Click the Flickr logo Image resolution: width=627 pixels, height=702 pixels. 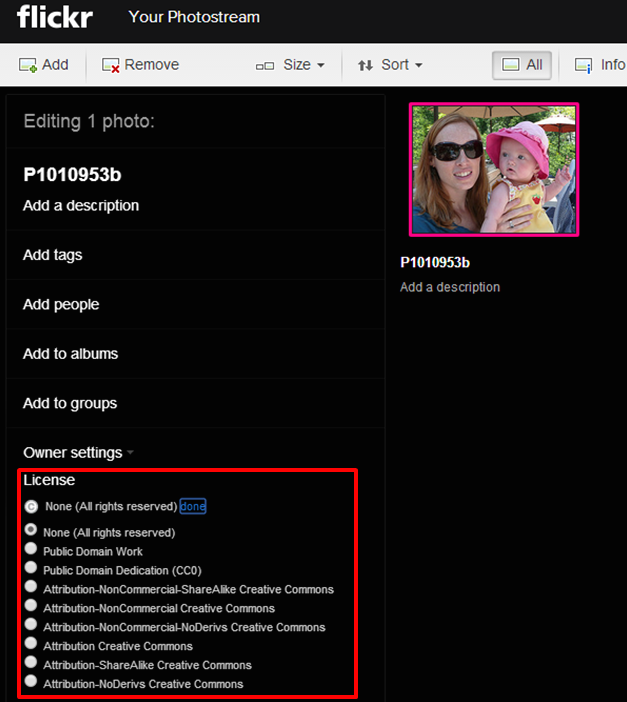pyautogui.click(x=55, y=17)
